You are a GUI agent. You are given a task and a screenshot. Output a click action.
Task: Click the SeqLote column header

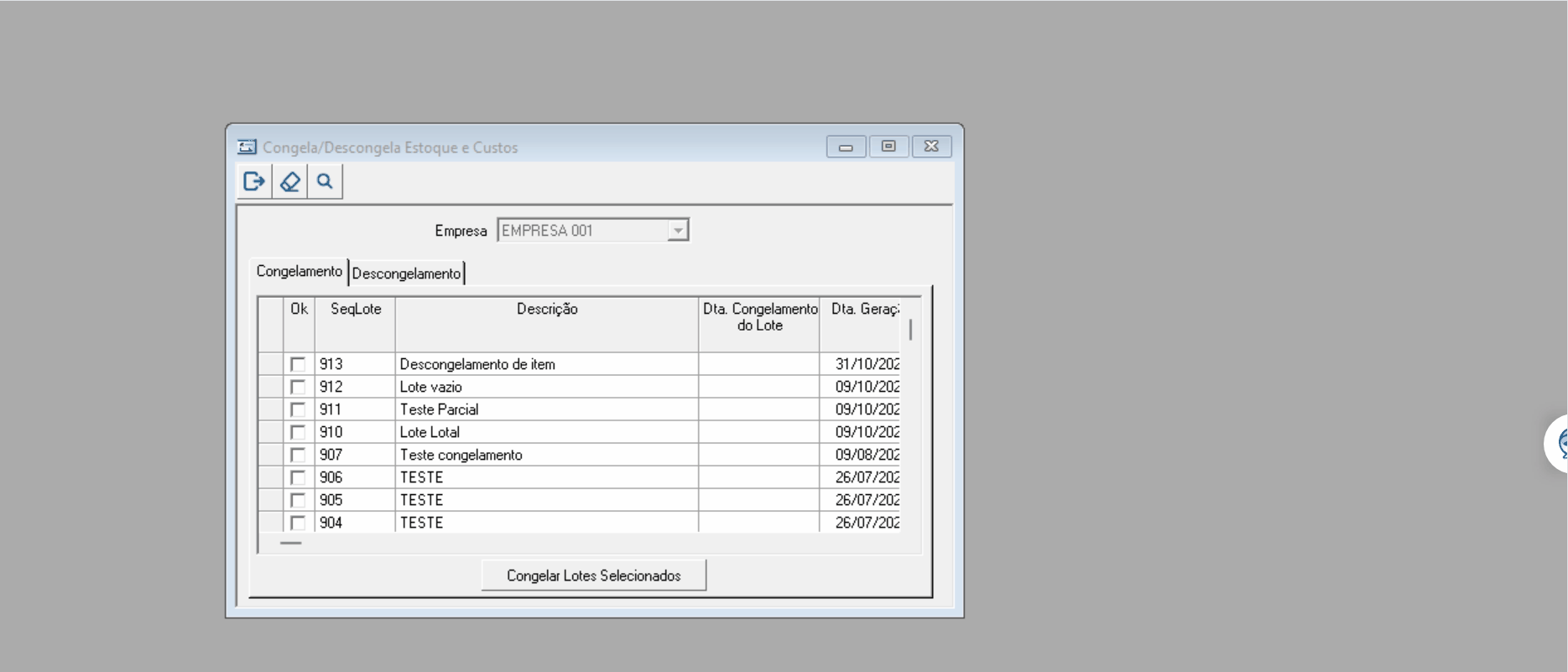(x=356, y=325)
